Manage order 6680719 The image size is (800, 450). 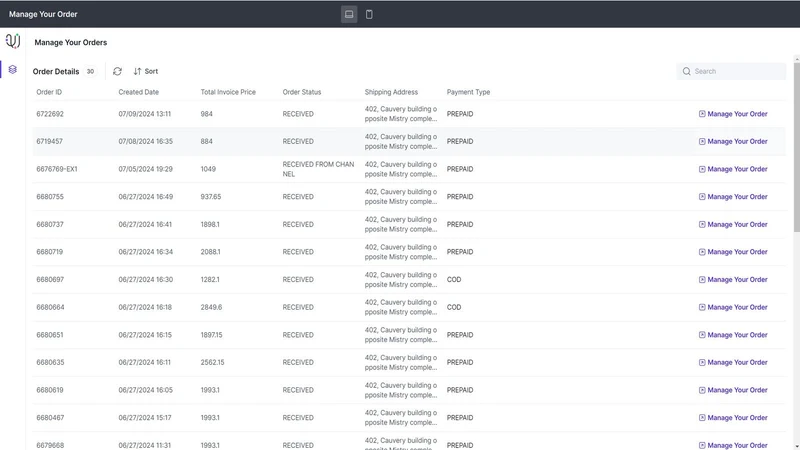[733, 252]
